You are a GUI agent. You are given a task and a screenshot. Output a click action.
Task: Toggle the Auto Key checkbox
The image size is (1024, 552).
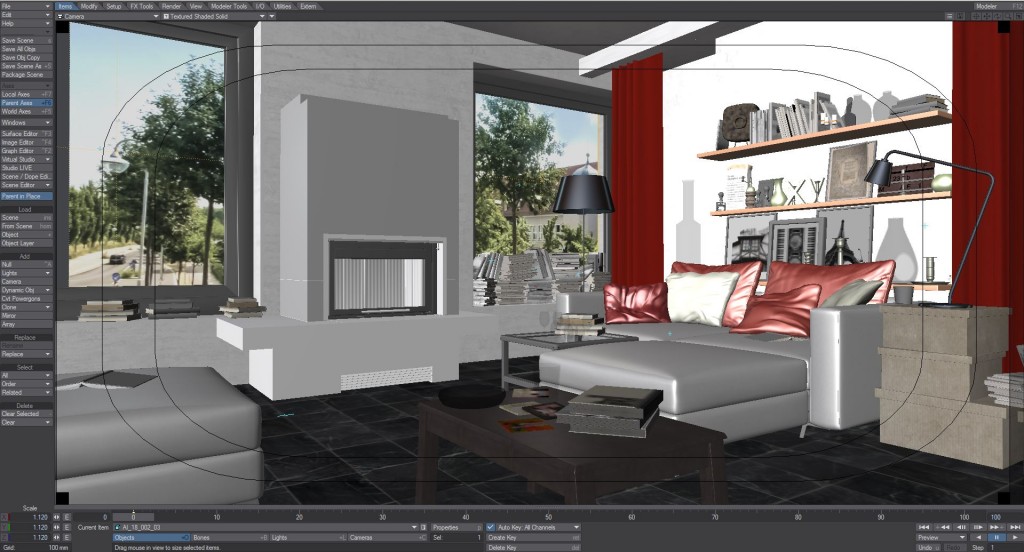point(490,527)
